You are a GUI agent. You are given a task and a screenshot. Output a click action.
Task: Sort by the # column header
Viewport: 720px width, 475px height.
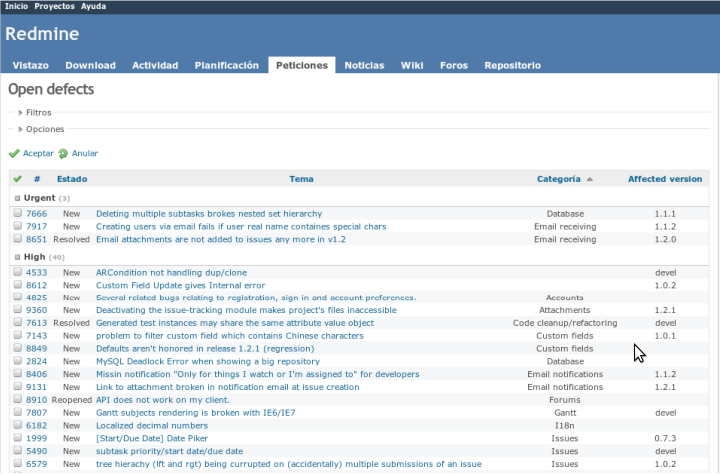point(37,179)
